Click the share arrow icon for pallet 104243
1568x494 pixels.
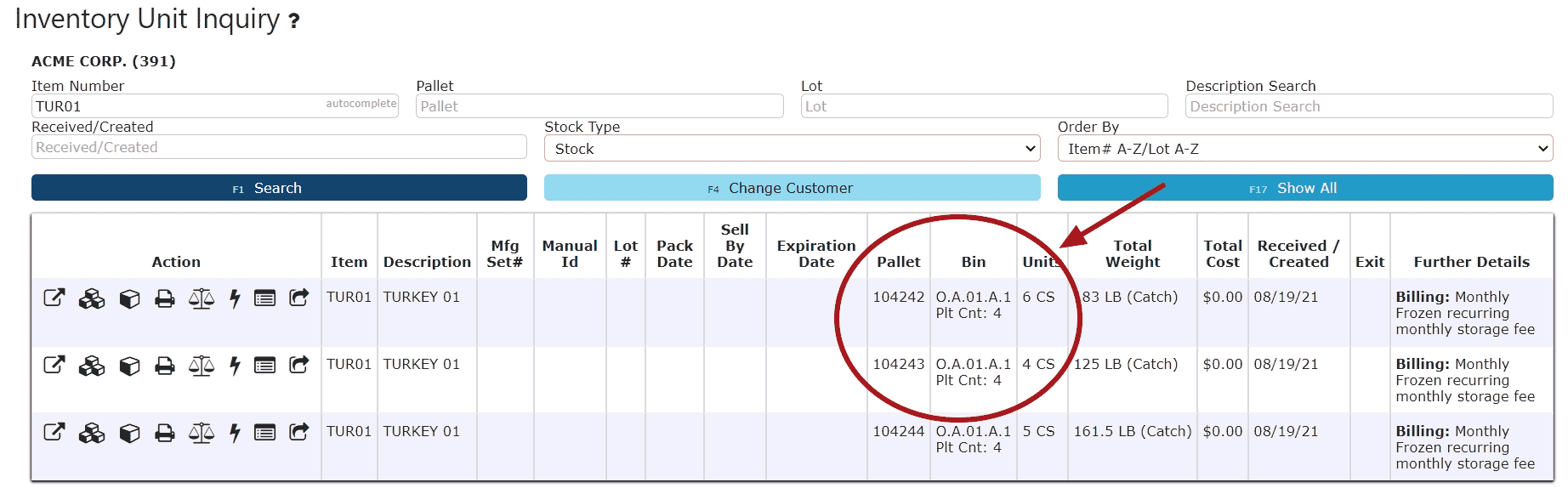[x=299, y=365]
